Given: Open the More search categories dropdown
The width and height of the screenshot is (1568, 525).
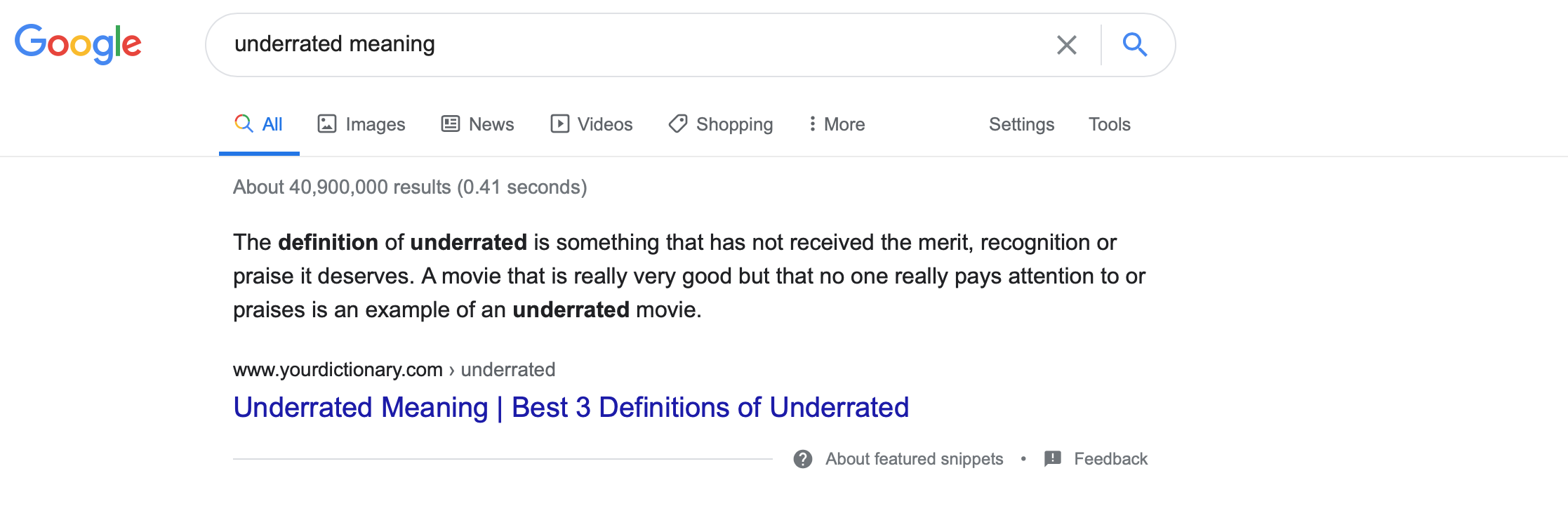Looking at the screenshot, I should [x=837, y=124].
